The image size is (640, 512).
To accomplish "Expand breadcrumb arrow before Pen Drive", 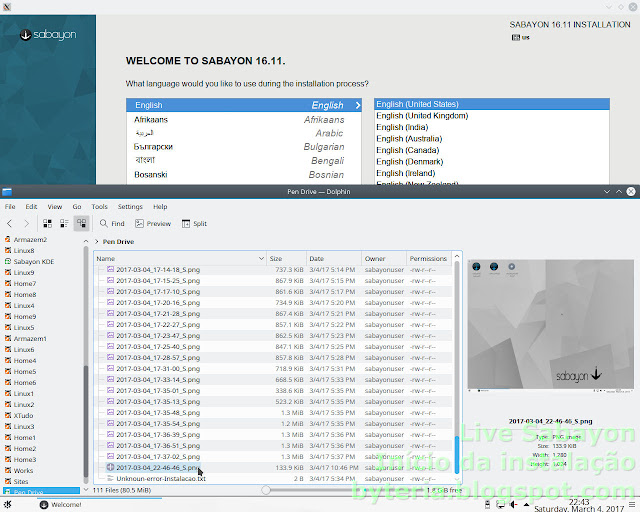I will [x=97, y=242].
